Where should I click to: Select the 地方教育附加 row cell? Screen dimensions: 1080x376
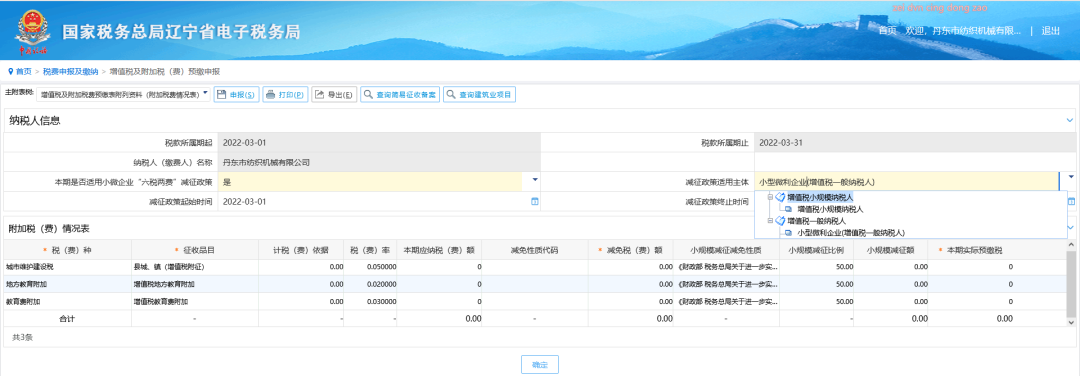[x=67, y=284]
